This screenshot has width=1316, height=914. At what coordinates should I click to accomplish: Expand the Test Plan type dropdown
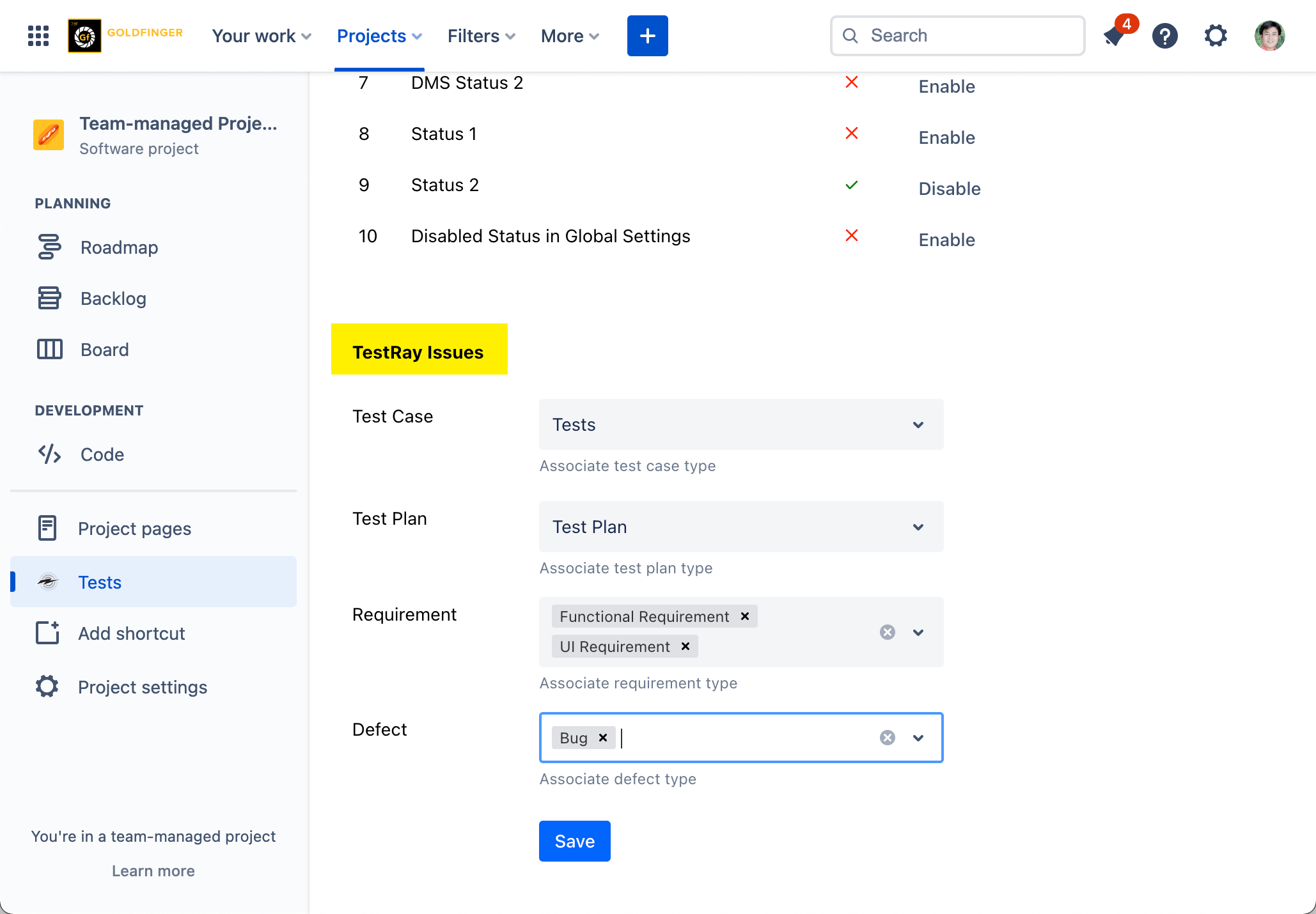coord(918,527)
